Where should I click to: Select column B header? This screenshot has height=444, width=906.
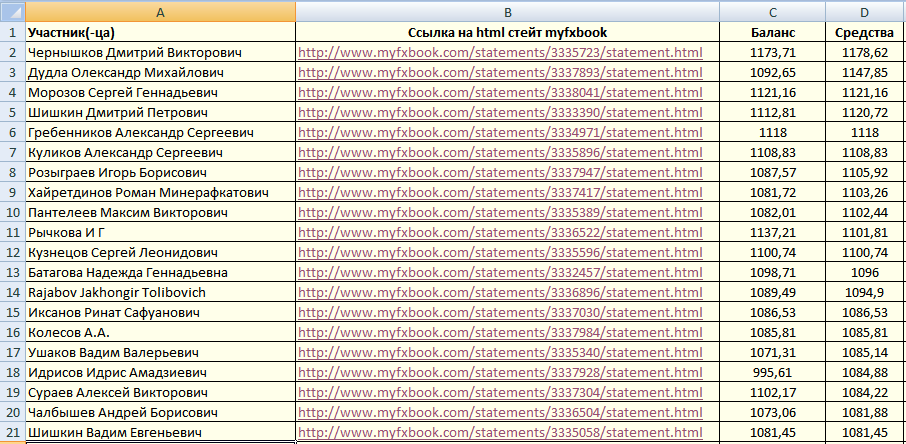pos(507,12)
